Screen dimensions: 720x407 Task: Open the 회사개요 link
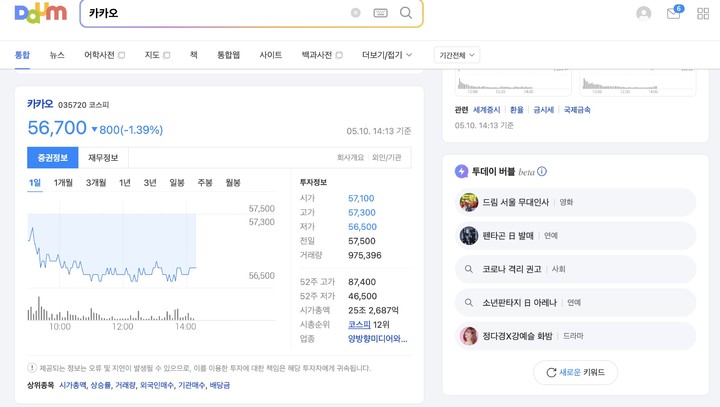tap(350, 158)
